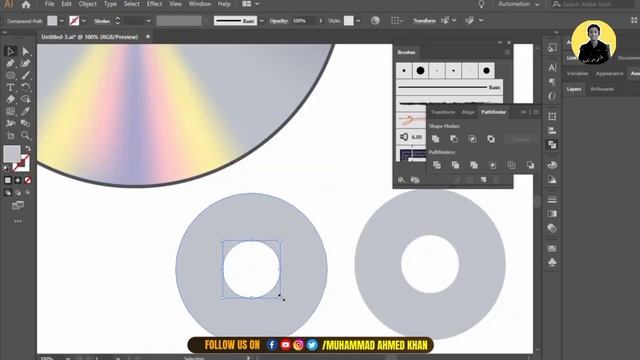Select the Rotate tool

click(x=25, y=87)
